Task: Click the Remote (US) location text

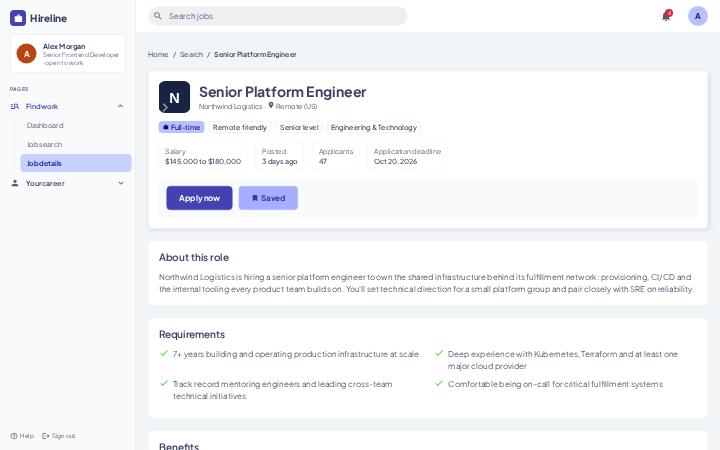Action: (x=296, y=106)
